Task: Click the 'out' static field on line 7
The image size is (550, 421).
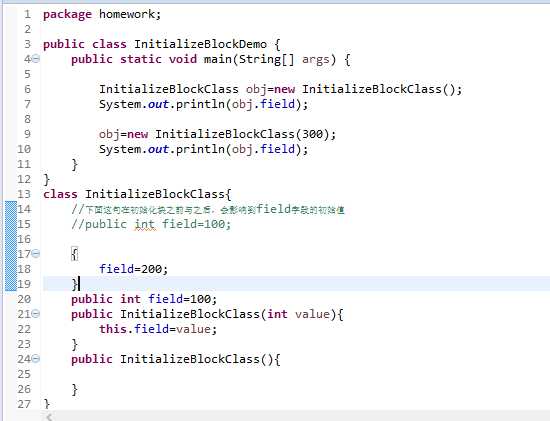Action: pyautogui.click(x=158, y=105)
